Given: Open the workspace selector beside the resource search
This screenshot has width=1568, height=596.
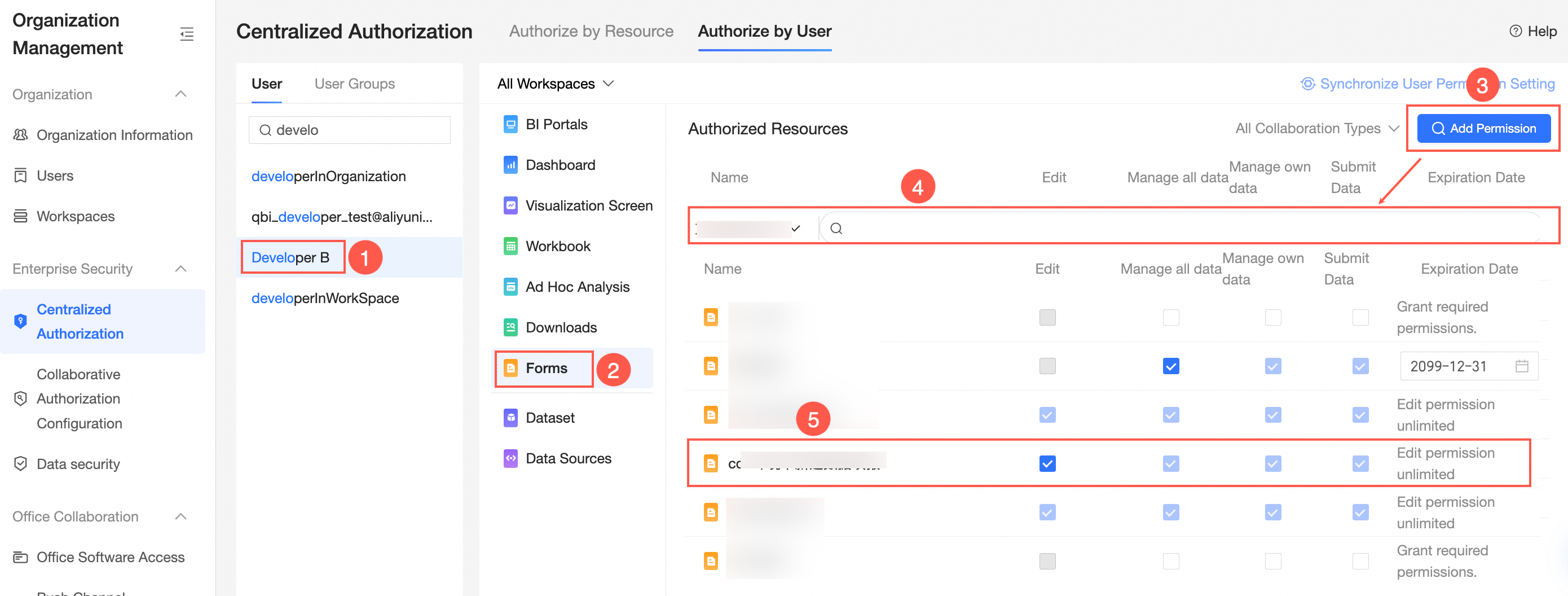Looking at the screenshot, I should (x=749, y=228).
